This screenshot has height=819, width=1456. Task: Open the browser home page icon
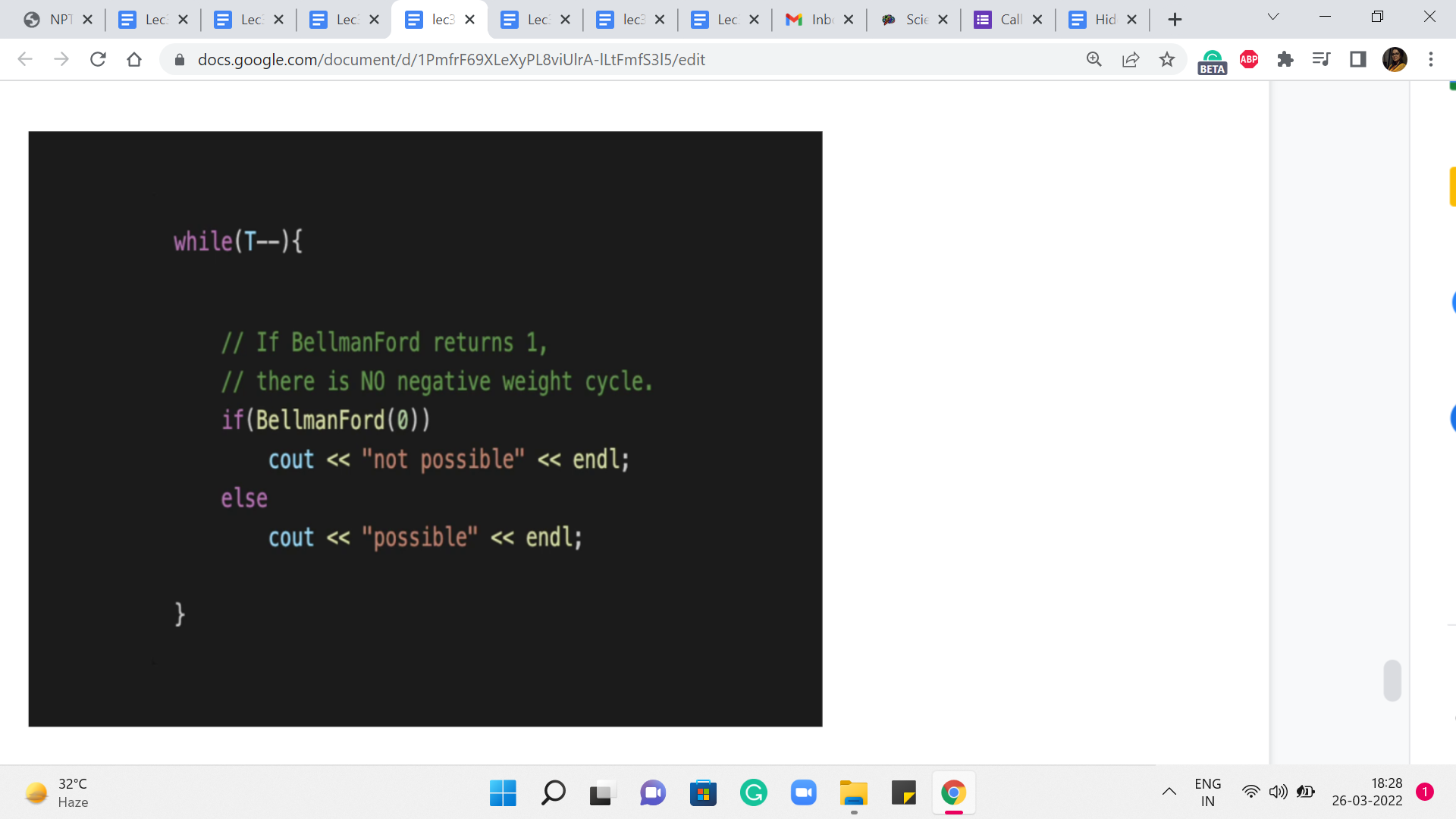tap(134, 59)
